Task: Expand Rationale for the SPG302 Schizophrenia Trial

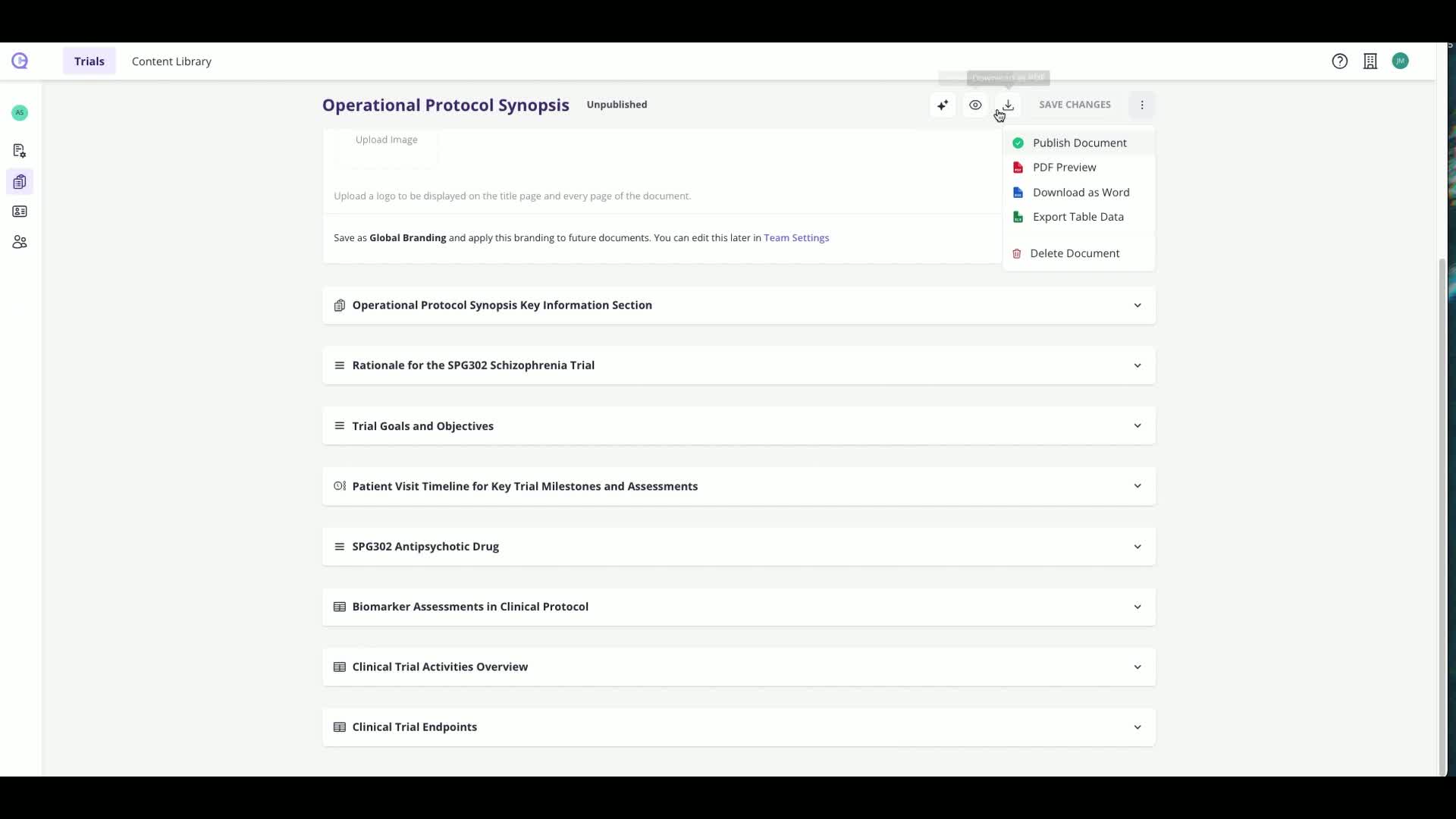Action: point(1137,366)
